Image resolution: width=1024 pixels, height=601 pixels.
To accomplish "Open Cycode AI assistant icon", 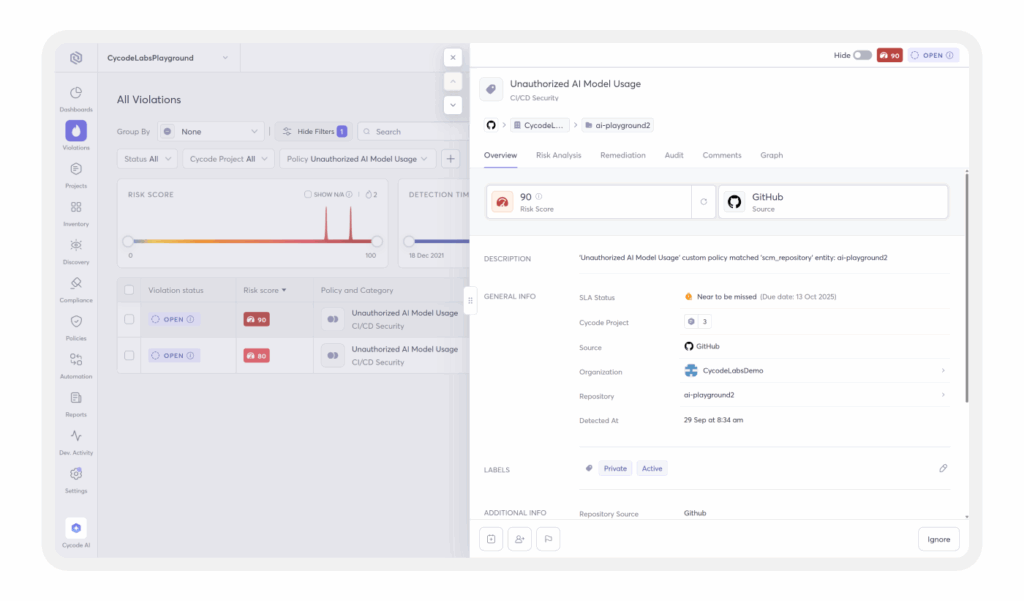I will point(76,527).
